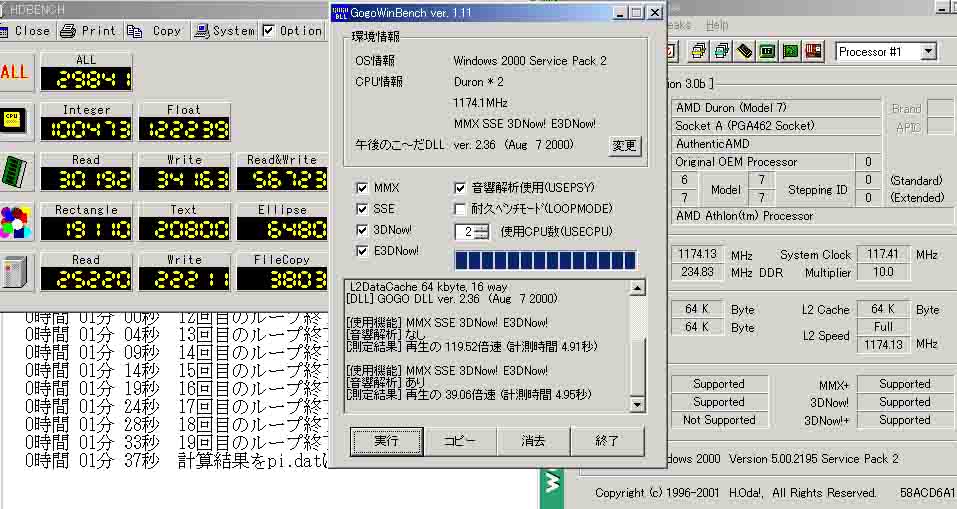The width and height of the screenshot is (957, 509).
Task: Click the 3DNow!+ 'Supported' field
Action: coord(905,420)
